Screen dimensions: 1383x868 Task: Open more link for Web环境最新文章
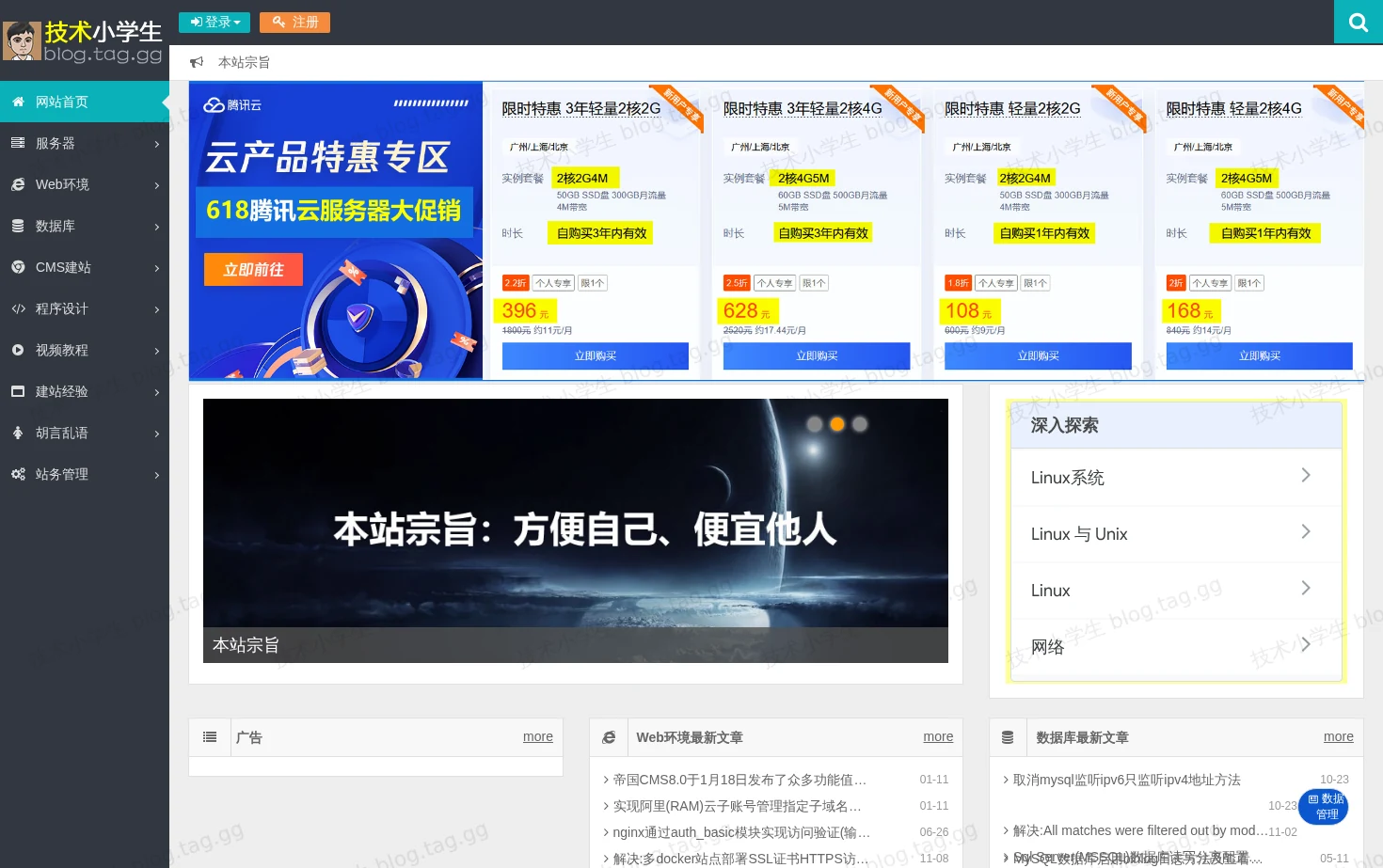tap(938, 736)
